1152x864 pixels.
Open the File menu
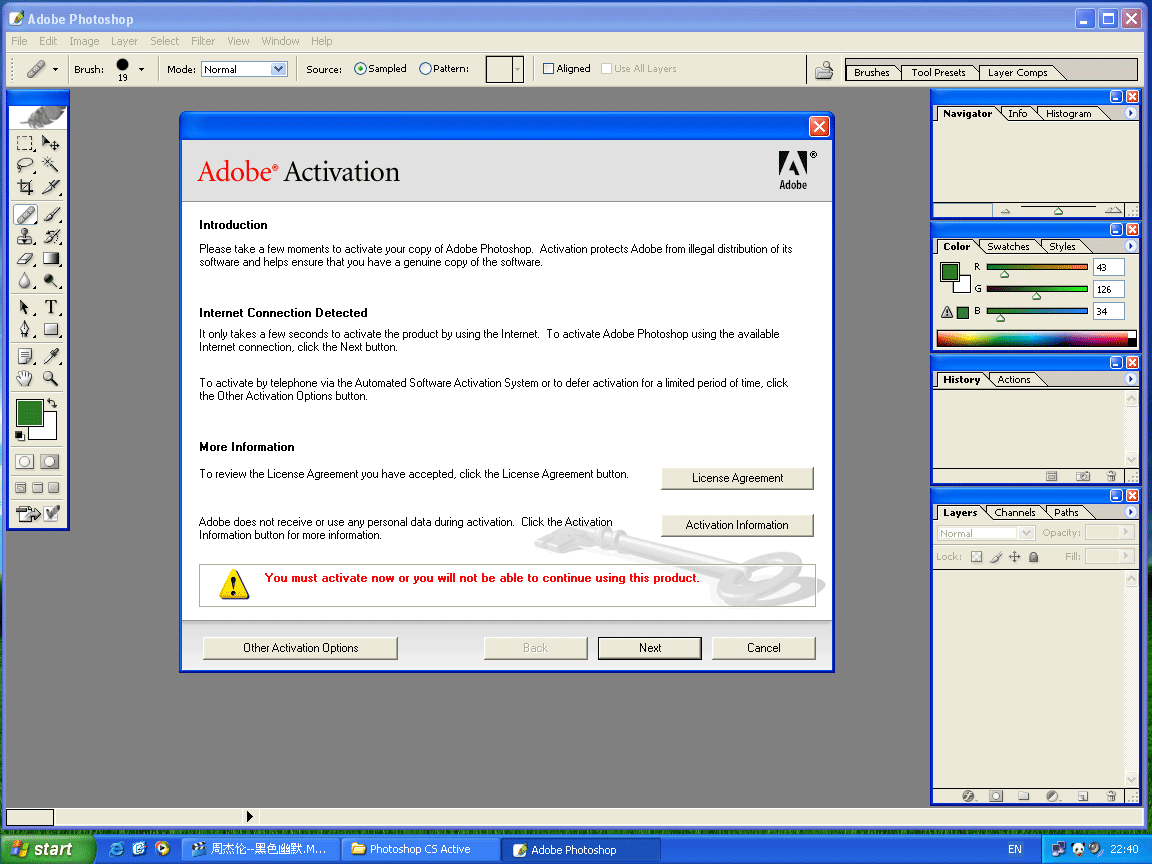coord(19,41)
